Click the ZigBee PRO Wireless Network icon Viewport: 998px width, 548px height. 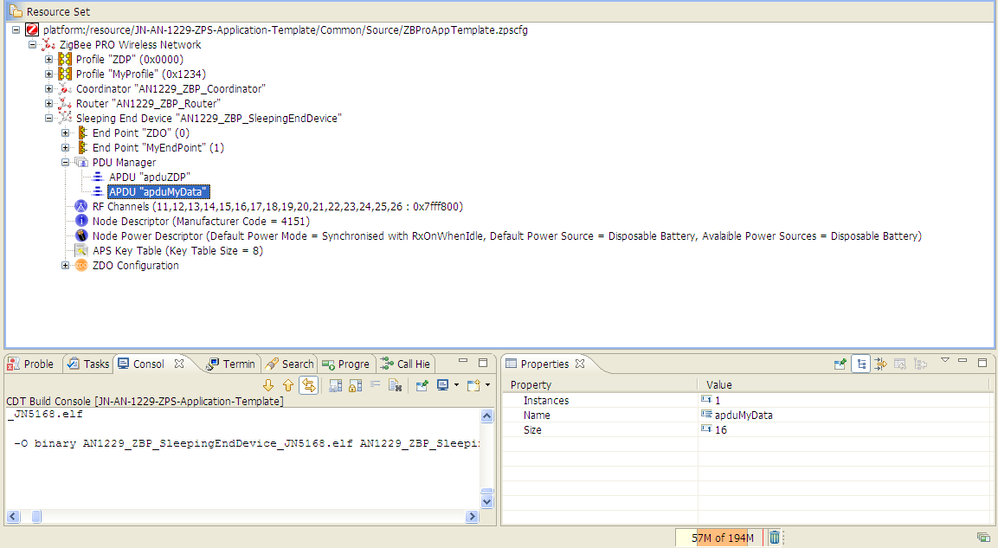48,45
